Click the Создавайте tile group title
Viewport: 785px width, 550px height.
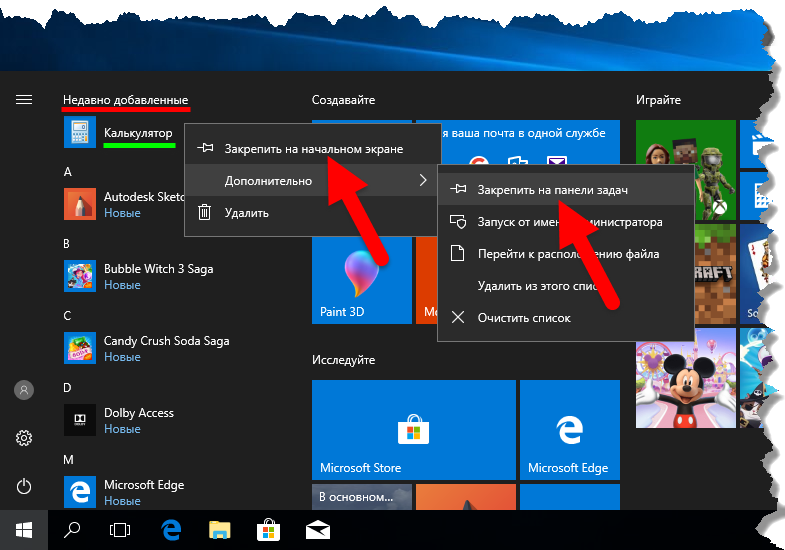(x=343, y=100)
